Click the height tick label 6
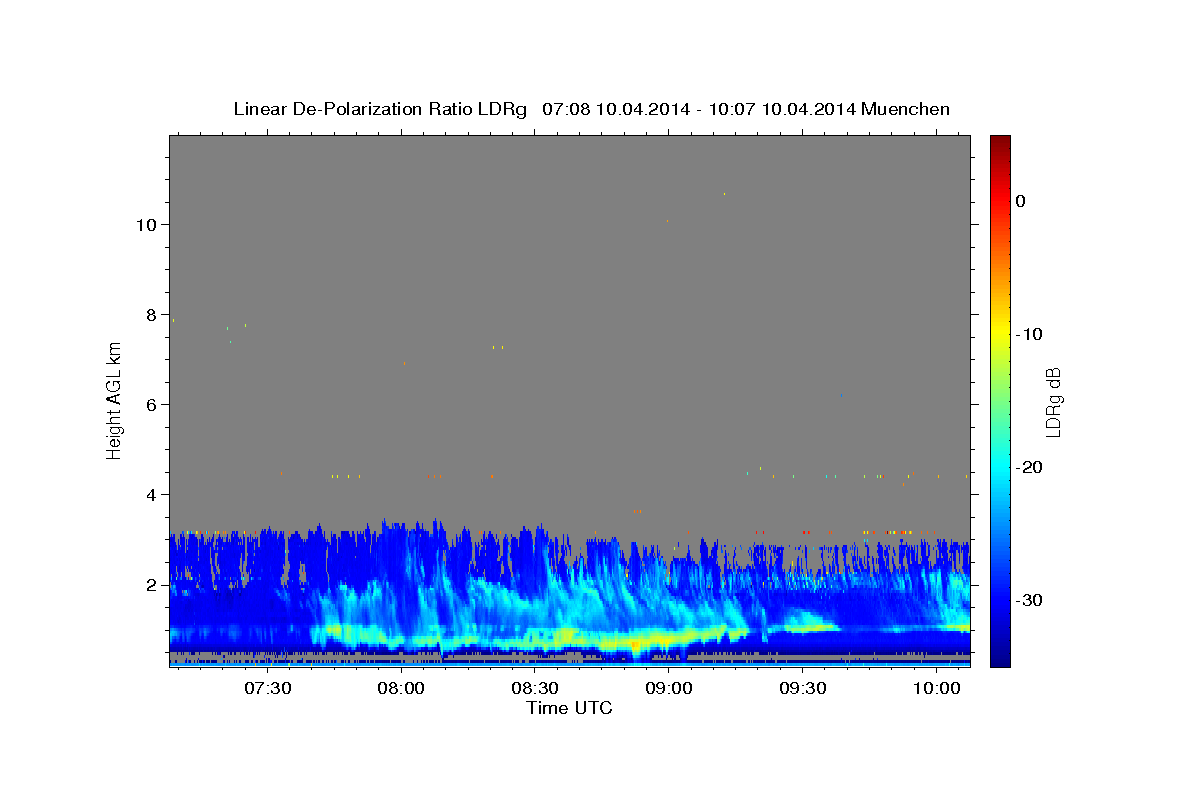This screenshot has width=1200, height=800. pos(153,405)
